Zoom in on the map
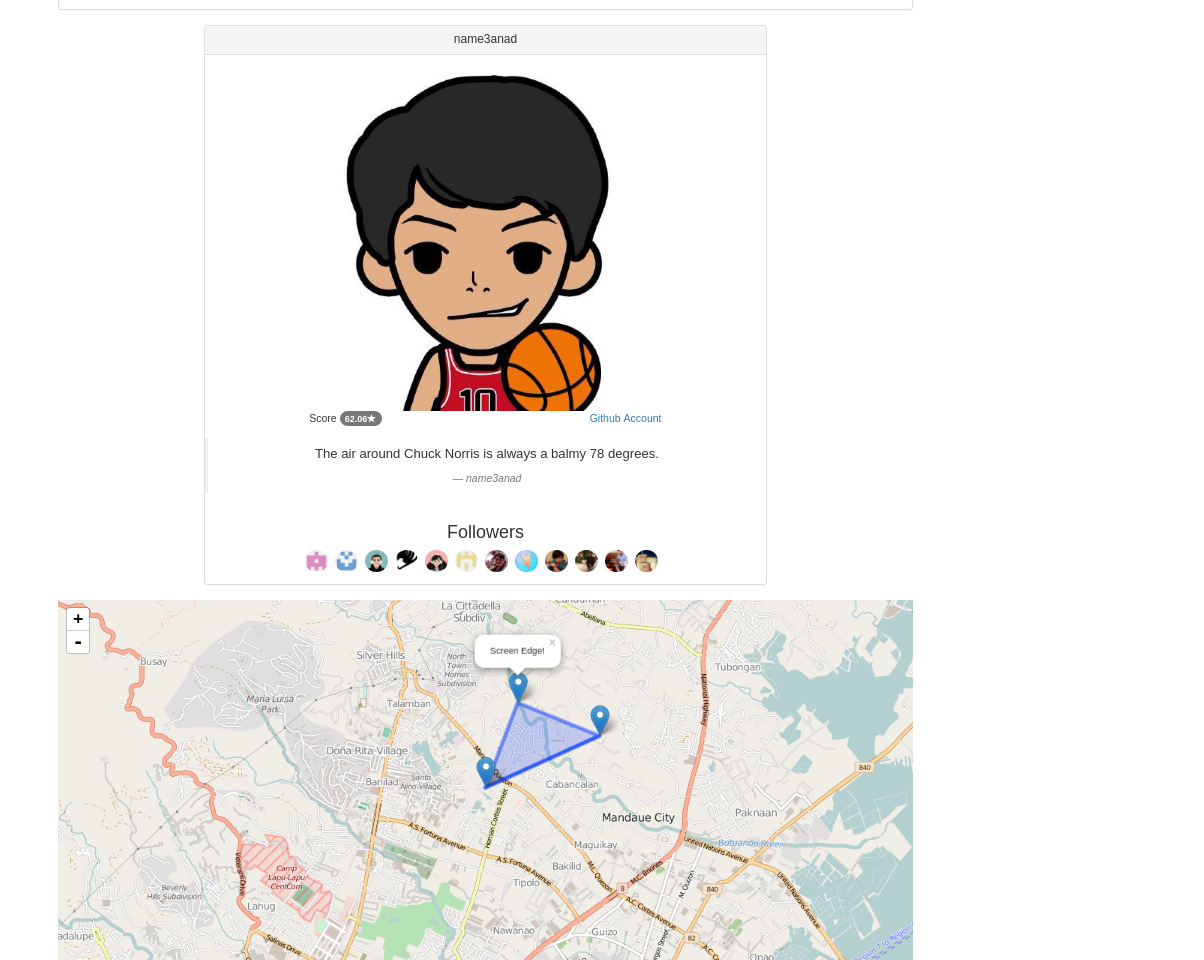The width and height of the screenshot is (1204, 960). pos(78,619)
